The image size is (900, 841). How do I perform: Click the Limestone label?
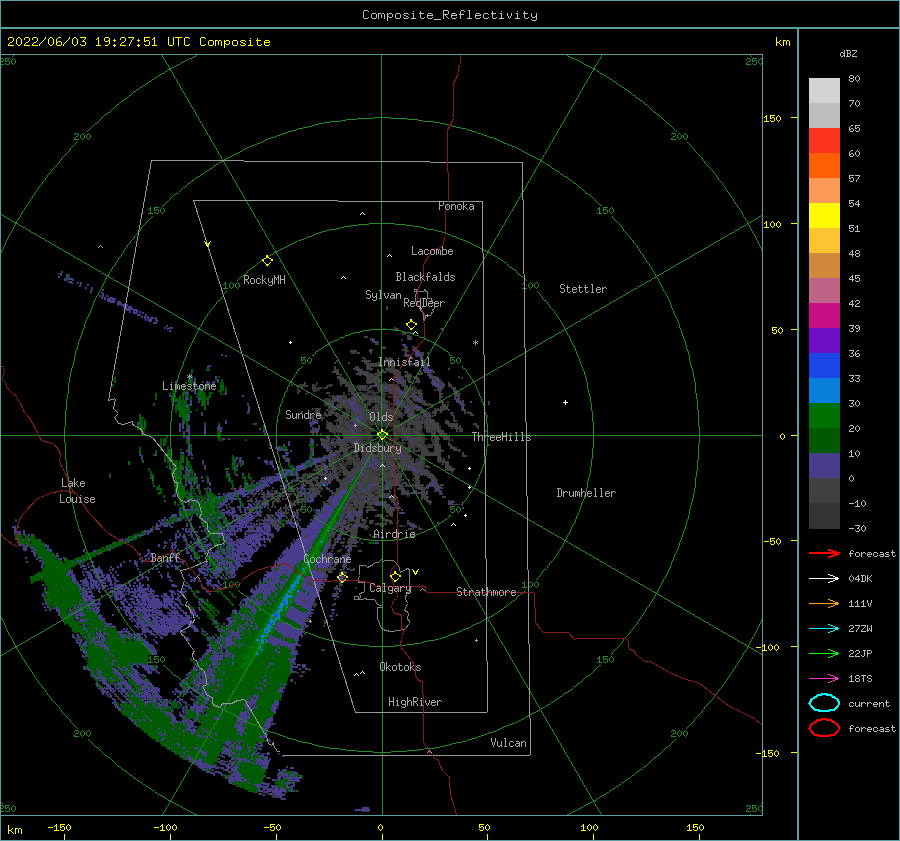pyautogui.click(x=189, y=386)
